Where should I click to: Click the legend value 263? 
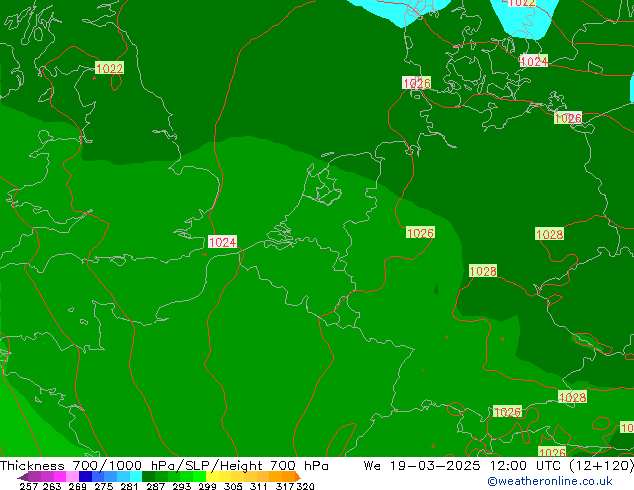52,486
